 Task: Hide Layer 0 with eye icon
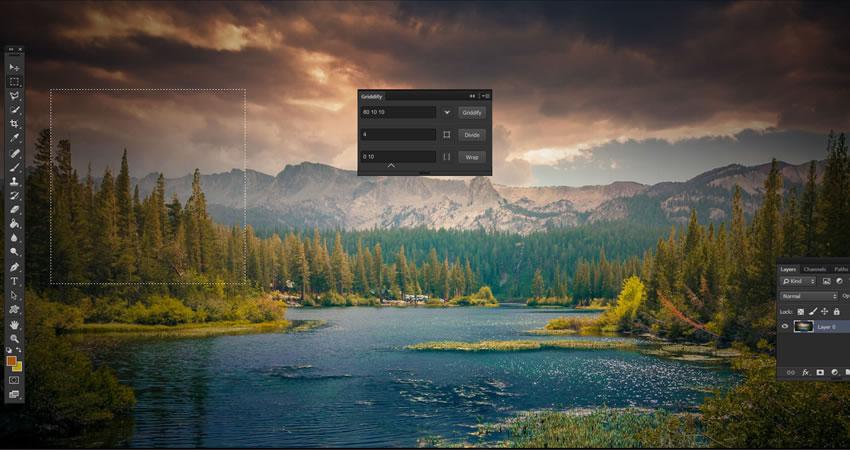coord(784,326)
